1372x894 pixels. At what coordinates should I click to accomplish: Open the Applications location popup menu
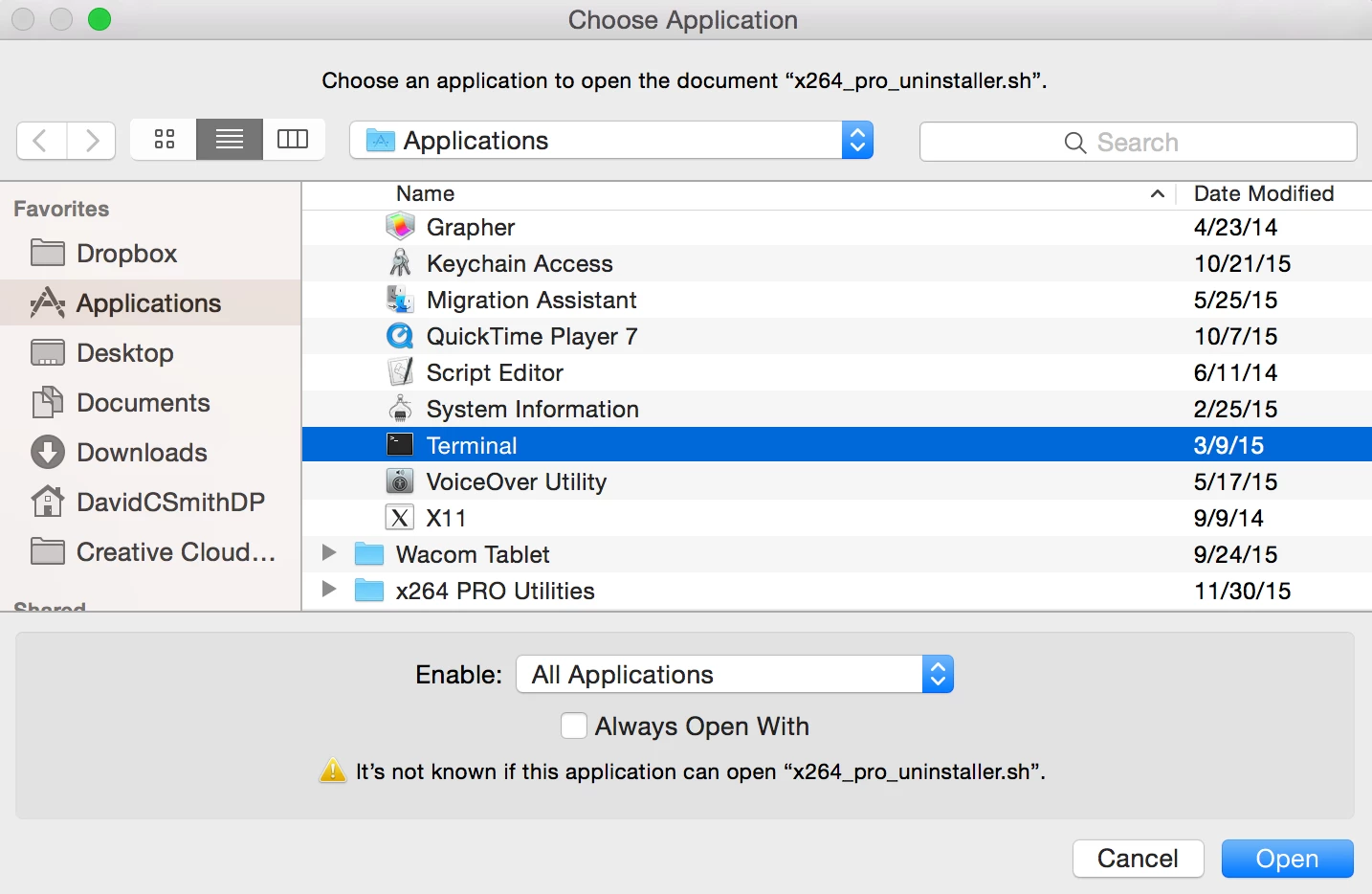click(x=611, y=141)
